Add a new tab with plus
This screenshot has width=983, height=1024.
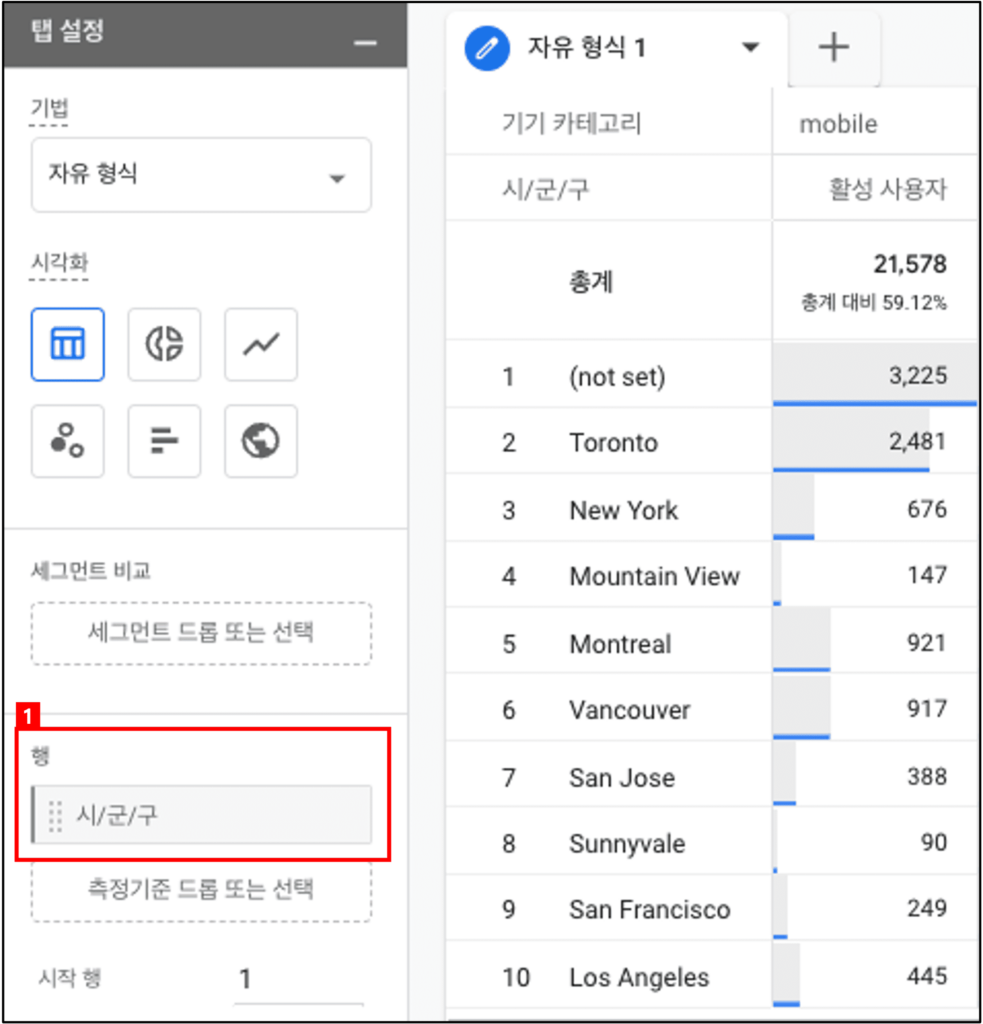click(x=833, y=48)
